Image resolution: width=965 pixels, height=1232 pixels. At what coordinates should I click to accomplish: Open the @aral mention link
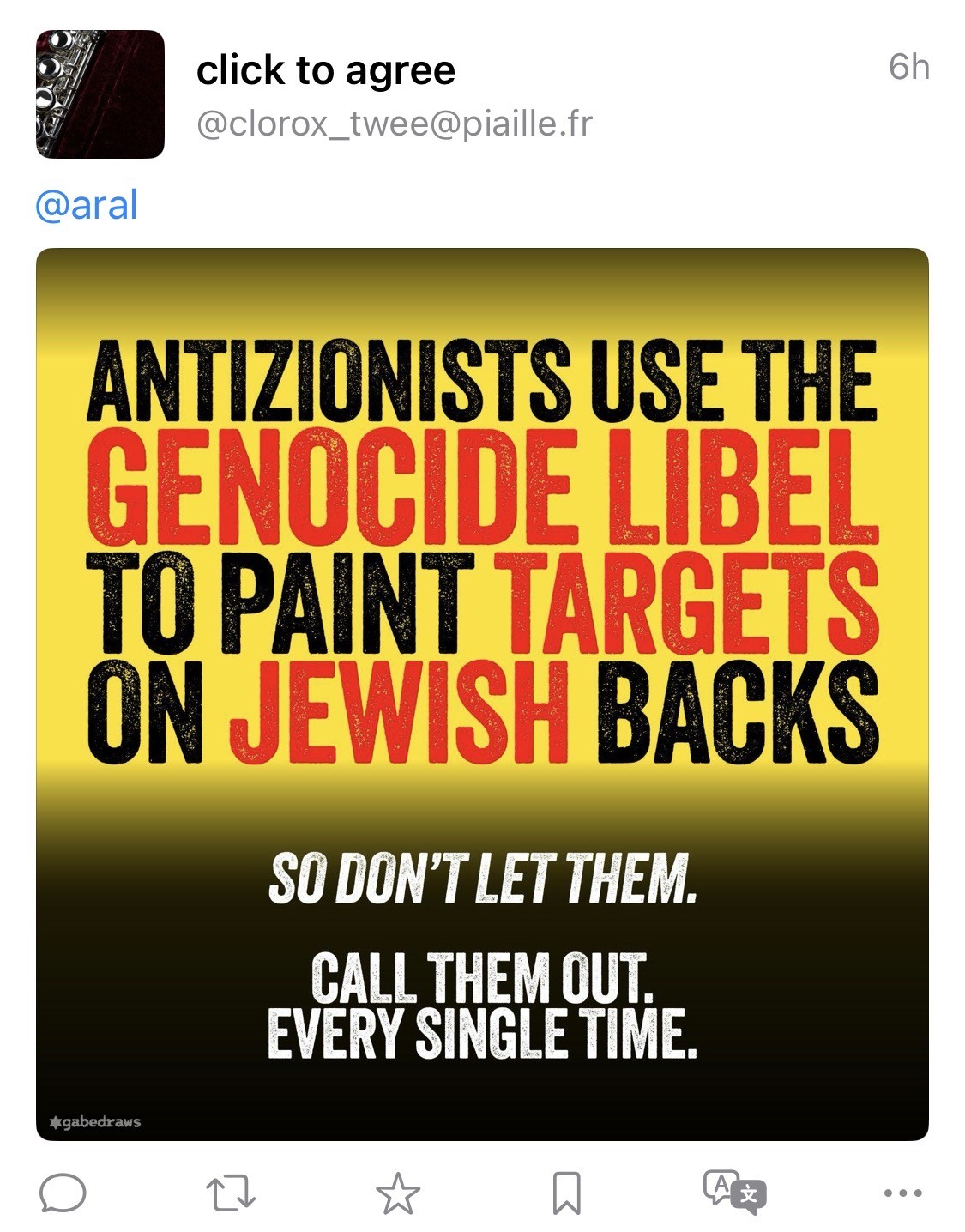pyautogui.click(x=87, y=206)
